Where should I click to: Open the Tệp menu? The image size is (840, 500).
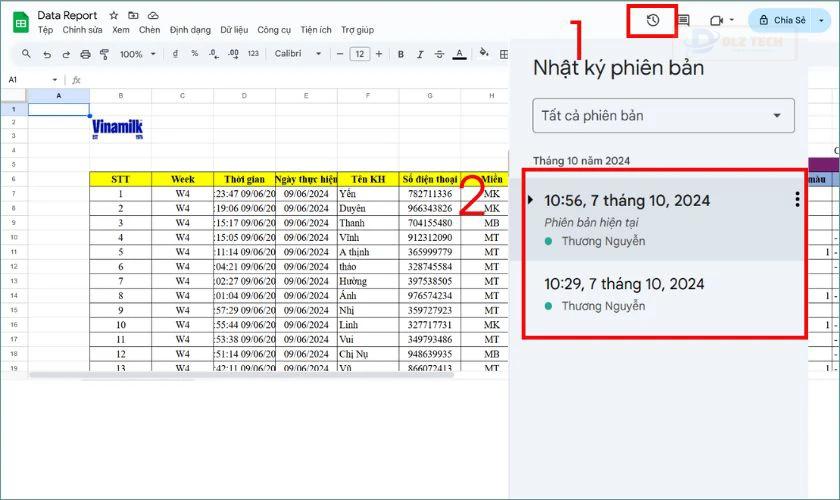tap(46, 30)
